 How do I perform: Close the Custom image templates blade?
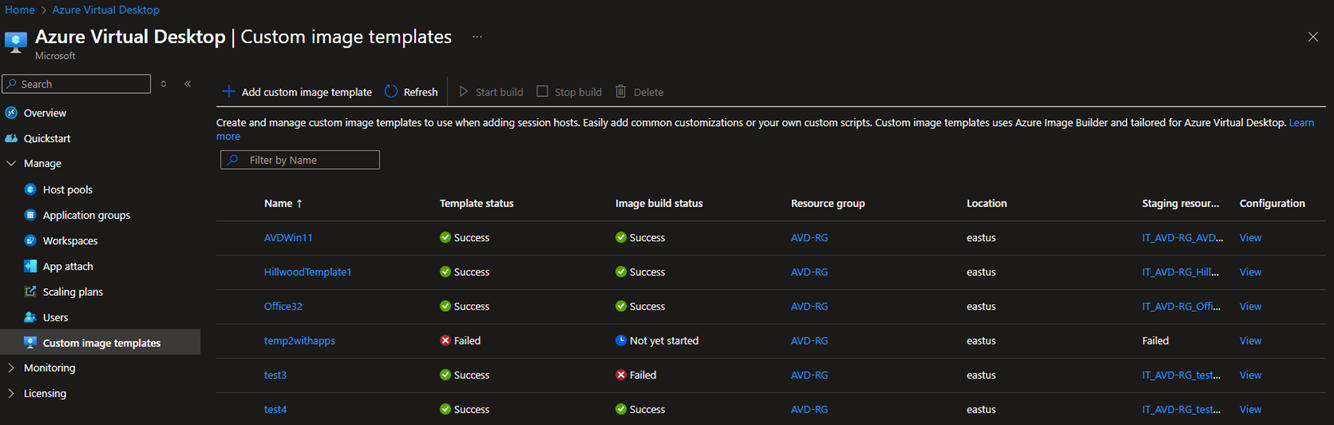click(1313, 37)
